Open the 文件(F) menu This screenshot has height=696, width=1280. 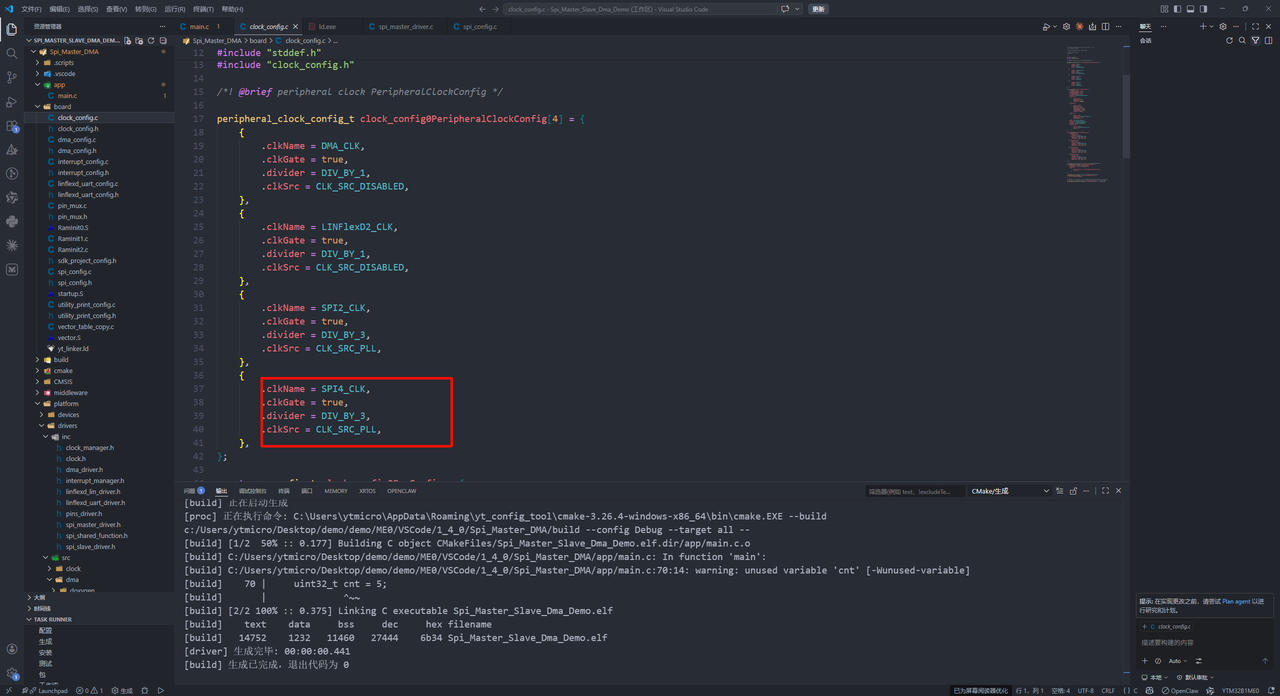pos(32,9)
